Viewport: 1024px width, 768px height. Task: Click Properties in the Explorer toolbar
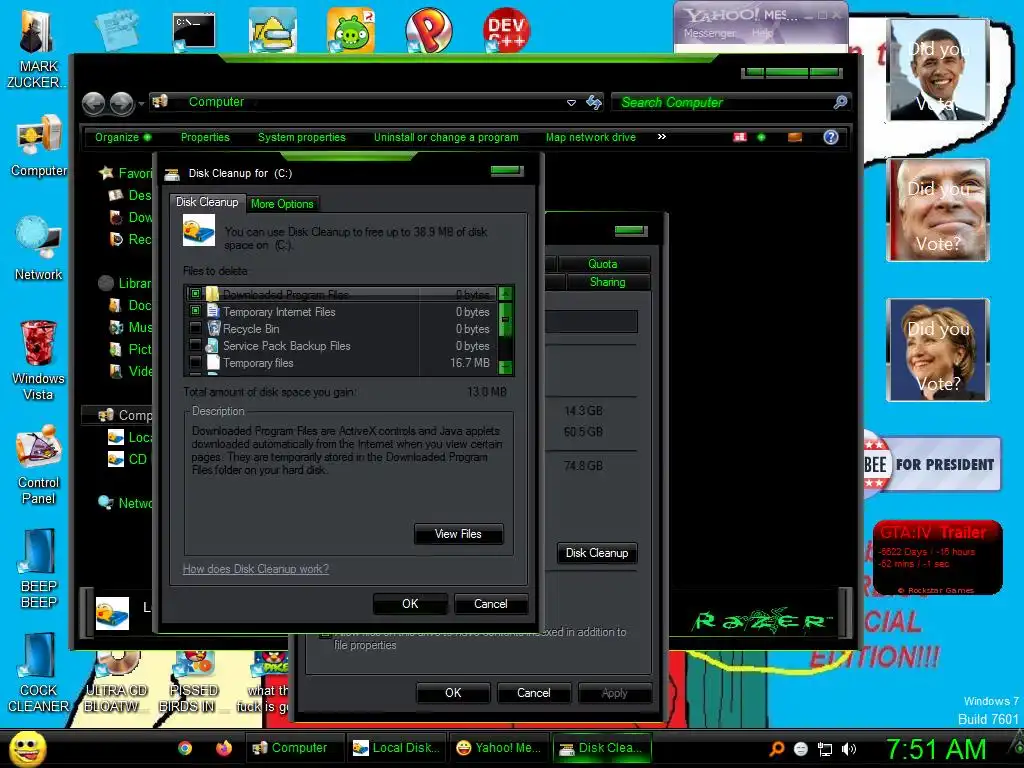pos(205,137)
